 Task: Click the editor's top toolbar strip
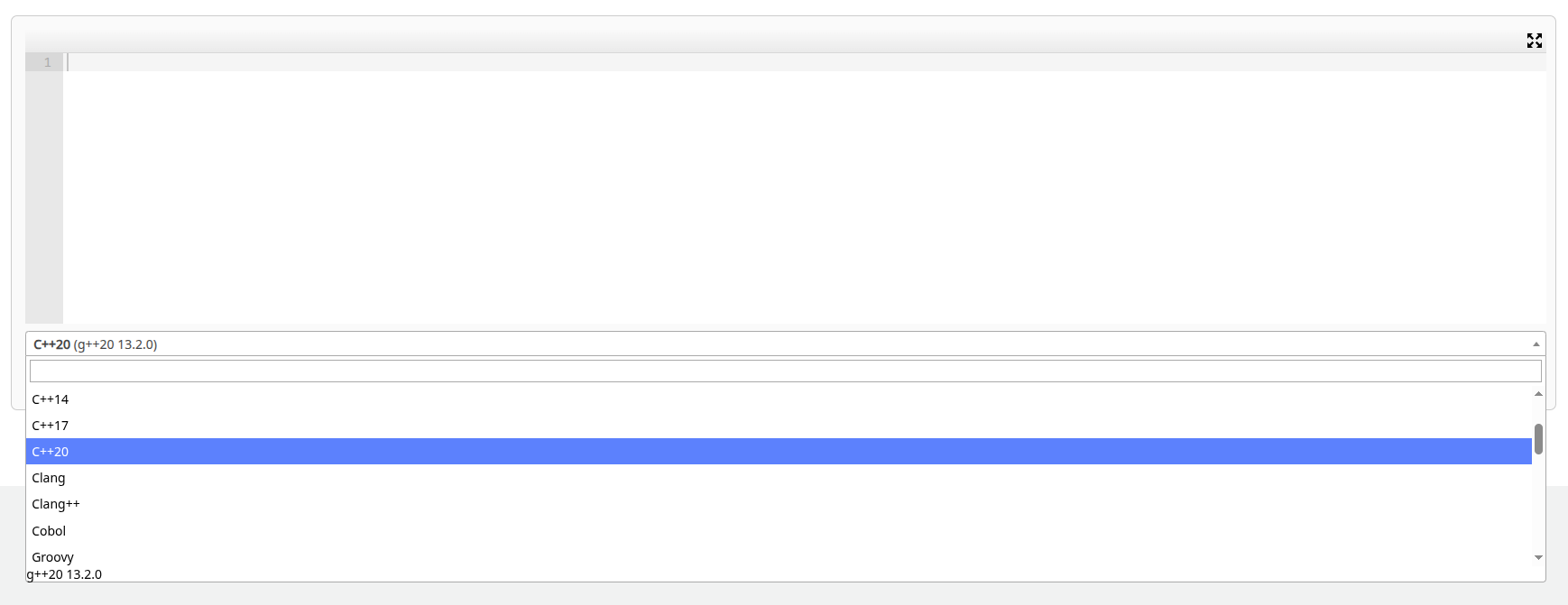pos(776,40)
